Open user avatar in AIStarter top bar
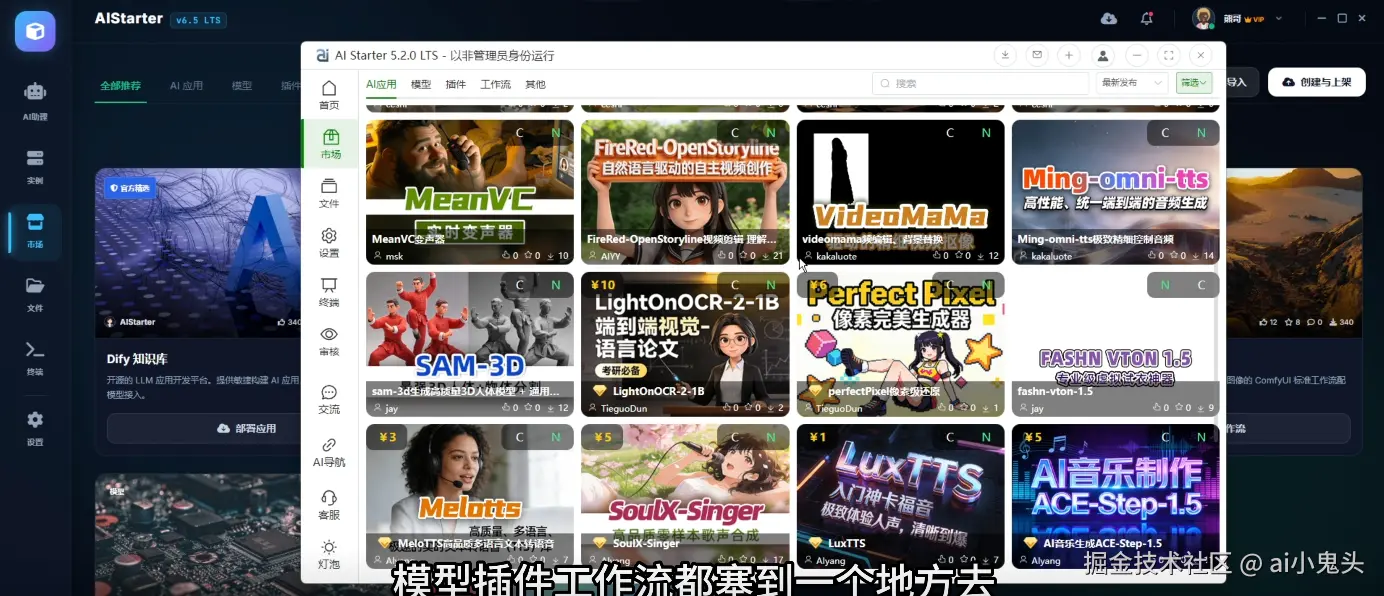This screenshot has height=596, width=1384. [1203, 18]
